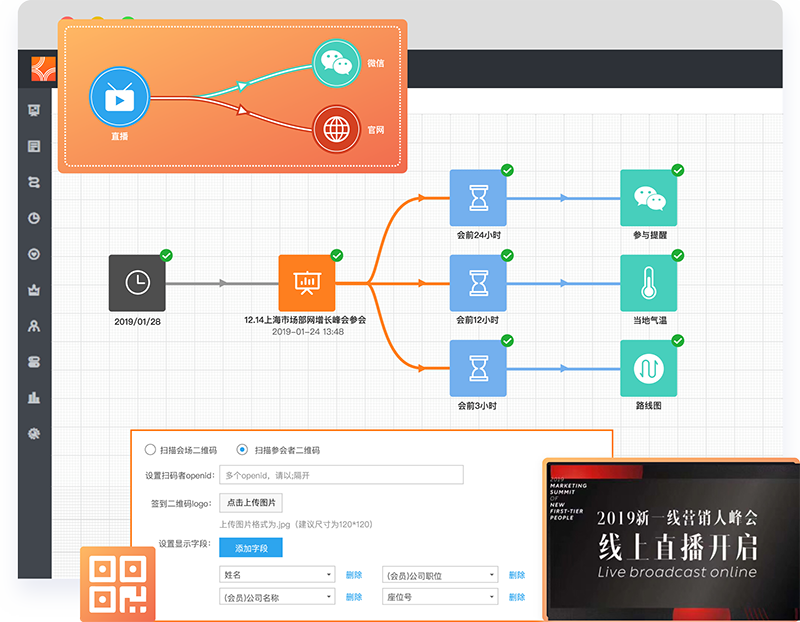Select the 官网 globe website node
Viewport: 800px width, 622px height.
point(342,130)
